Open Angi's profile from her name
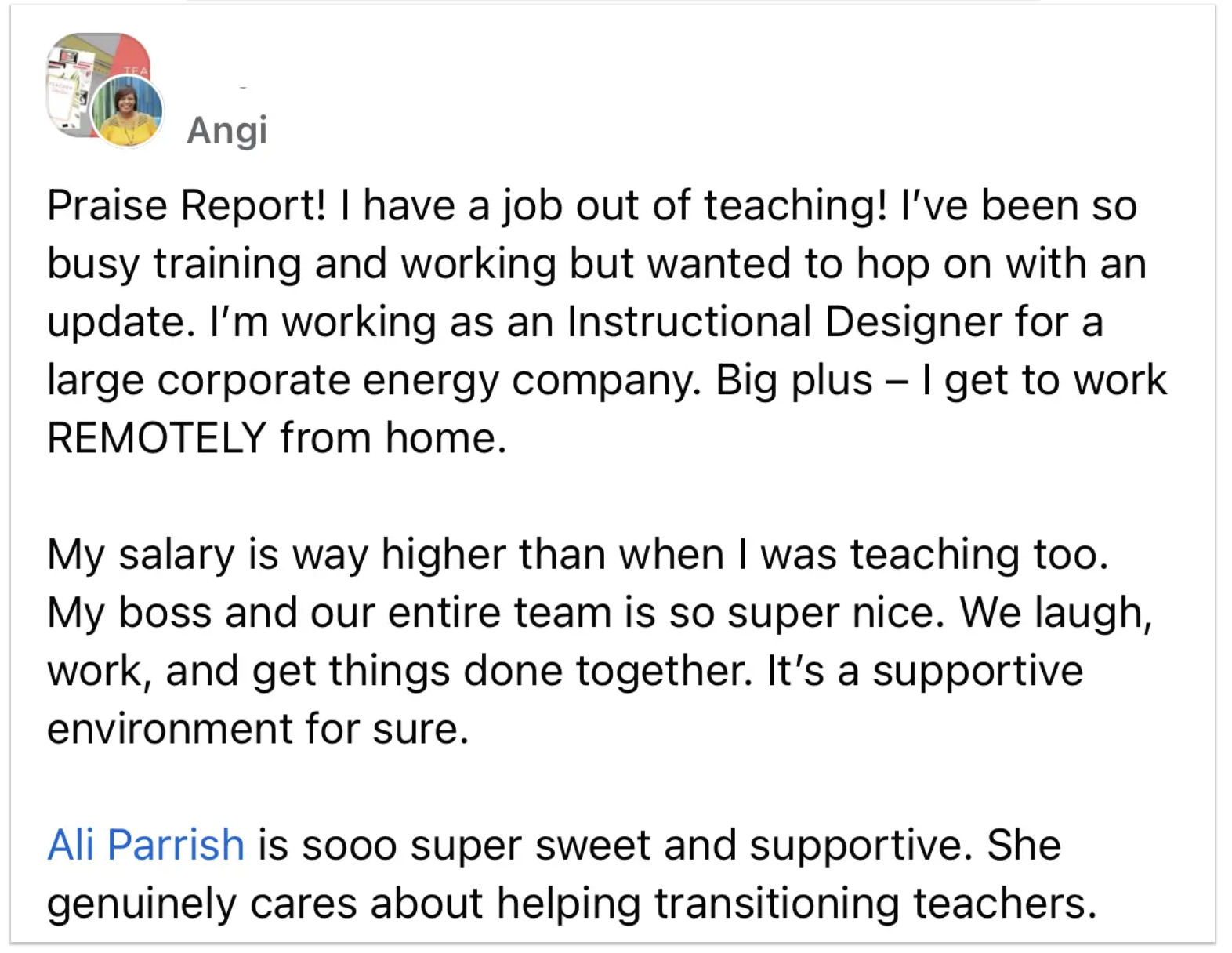Viewport: 1232px width, 953px height. (x=227, y=130)
